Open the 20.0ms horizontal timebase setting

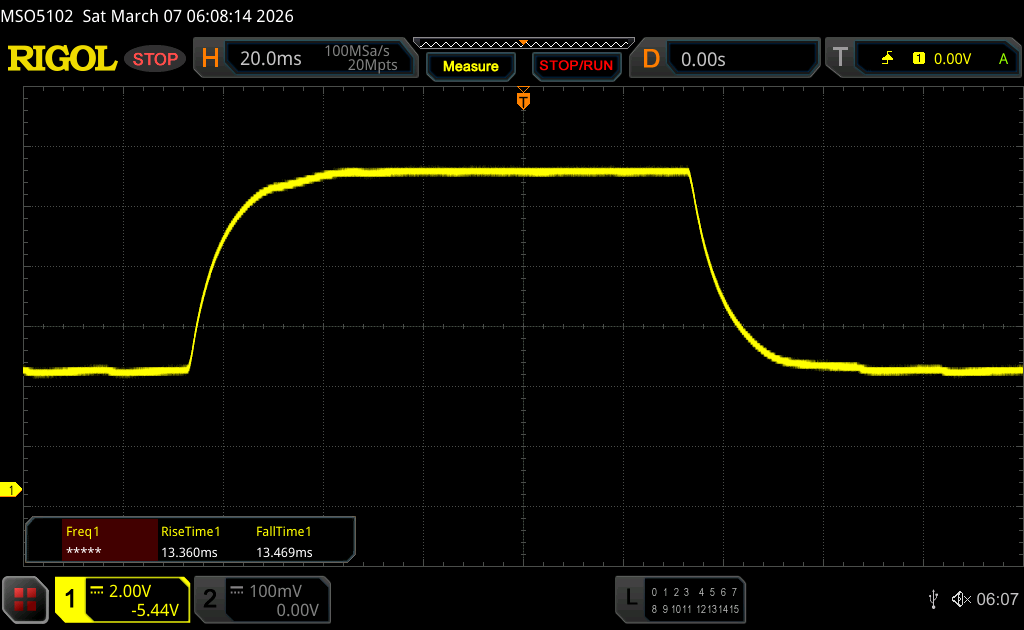pos(271,59)
